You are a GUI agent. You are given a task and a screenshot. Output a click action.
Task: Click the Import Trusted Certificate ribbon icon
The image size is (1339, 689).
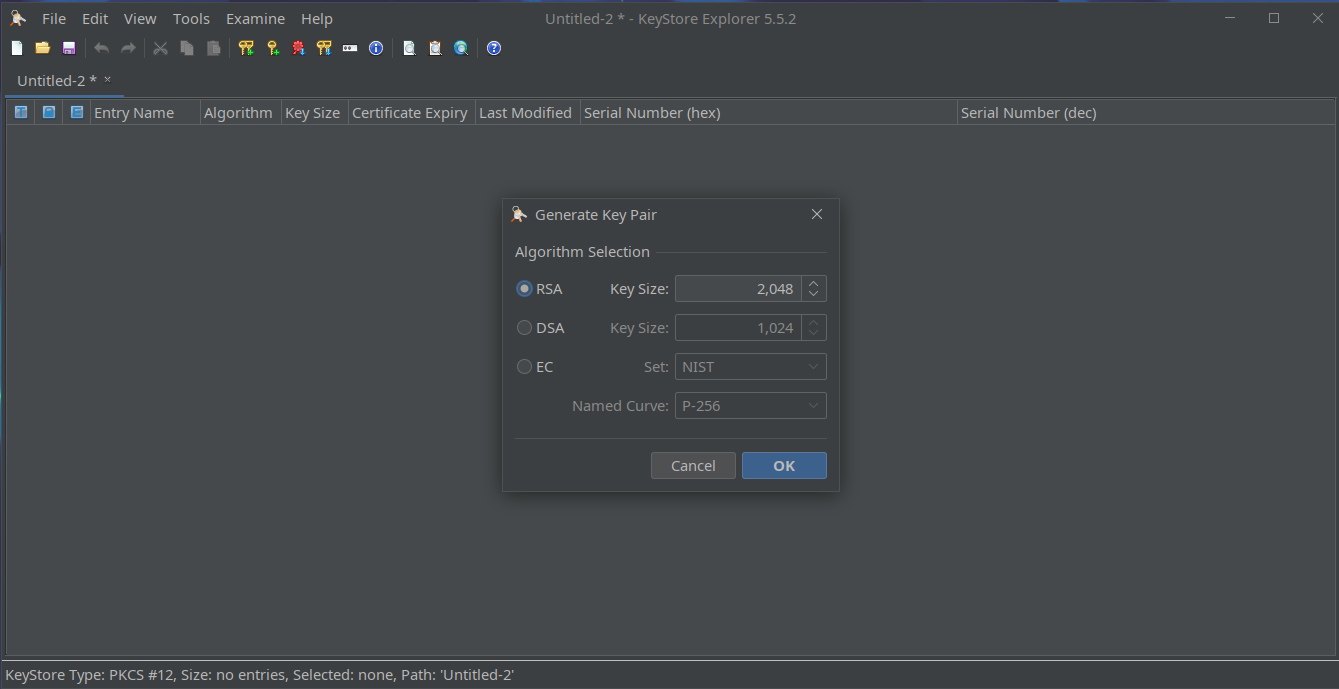[298, 48]
